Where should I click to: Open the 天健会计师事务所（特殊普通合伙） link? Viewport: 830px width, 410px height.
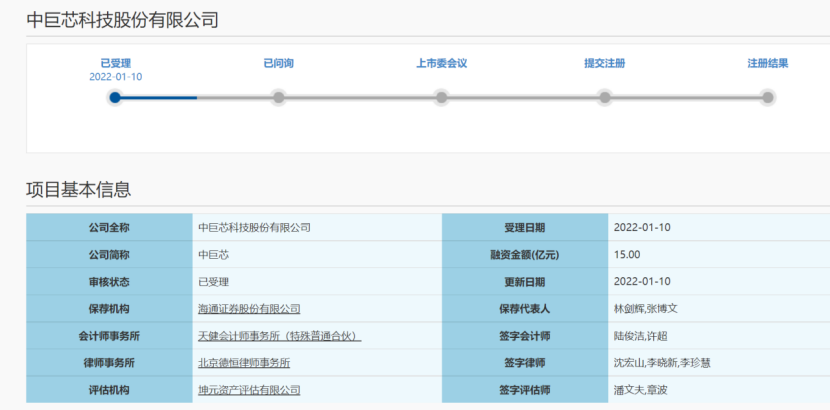point(279,336)
